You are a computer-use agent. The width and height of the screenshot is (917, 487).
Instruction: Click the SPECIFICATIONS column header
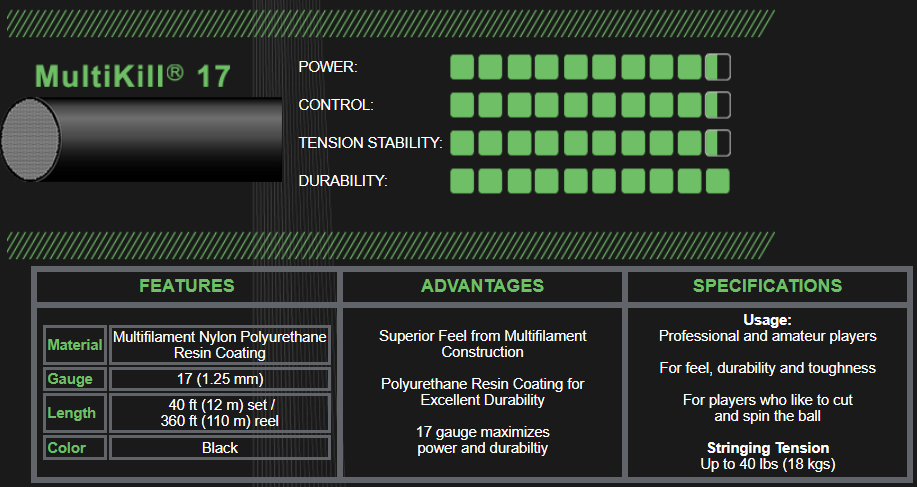click(x=767, y=286)
